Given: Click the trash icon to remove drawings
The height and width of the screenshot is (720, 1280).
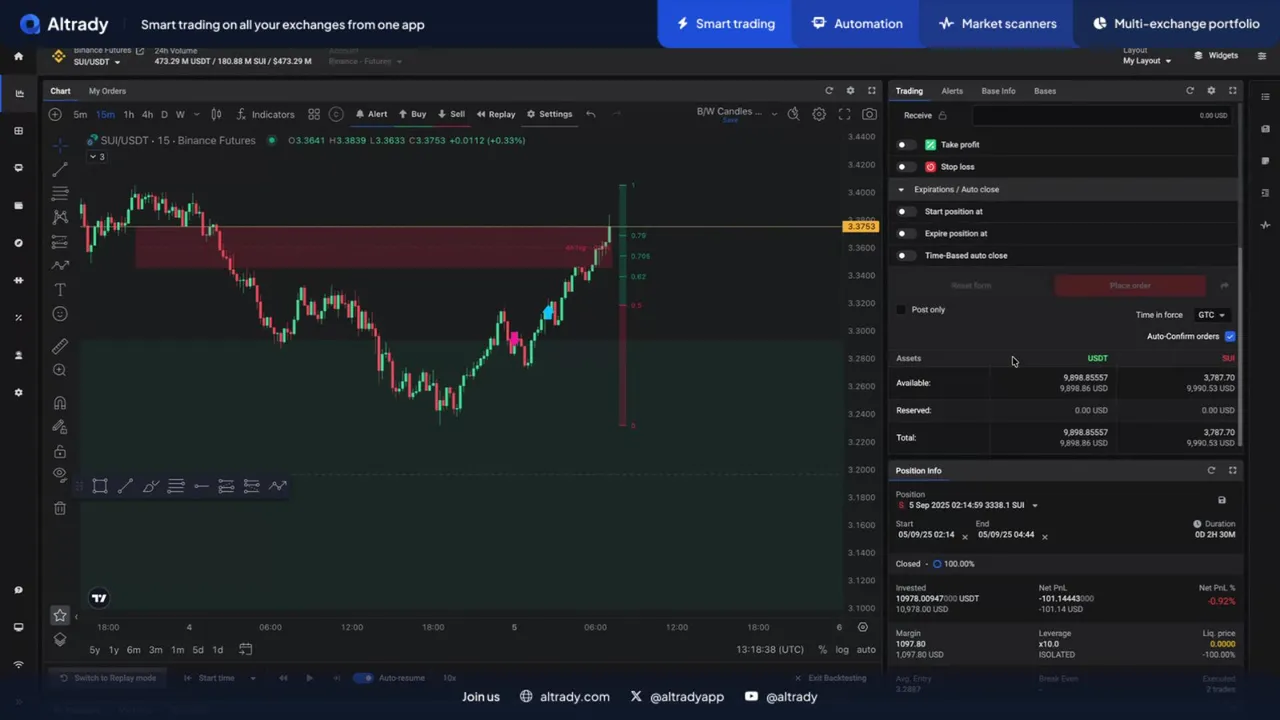Looking at the screenshot, I should coord(60,508).
